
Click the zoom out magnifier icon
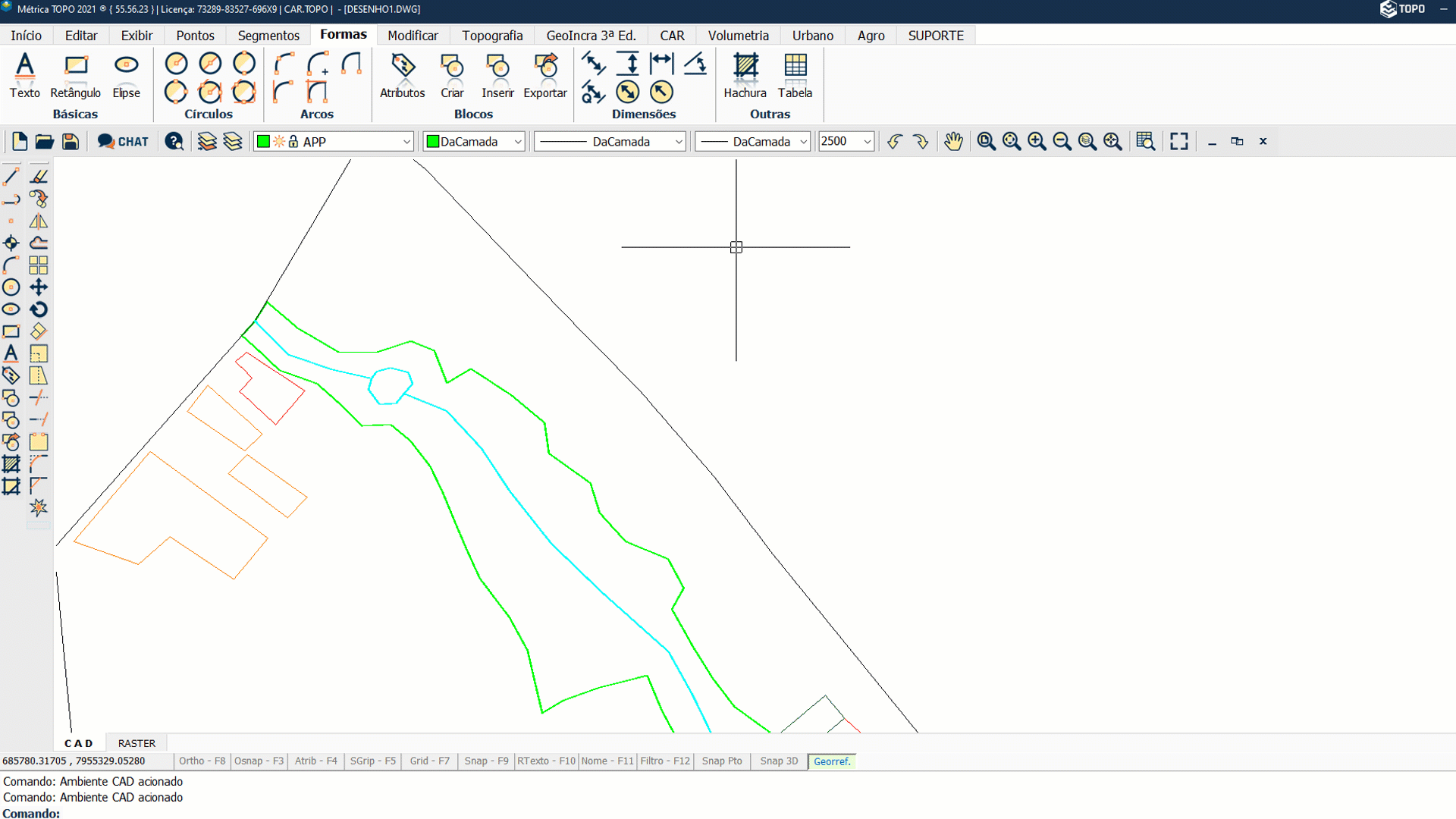(x=1062, y=141)
